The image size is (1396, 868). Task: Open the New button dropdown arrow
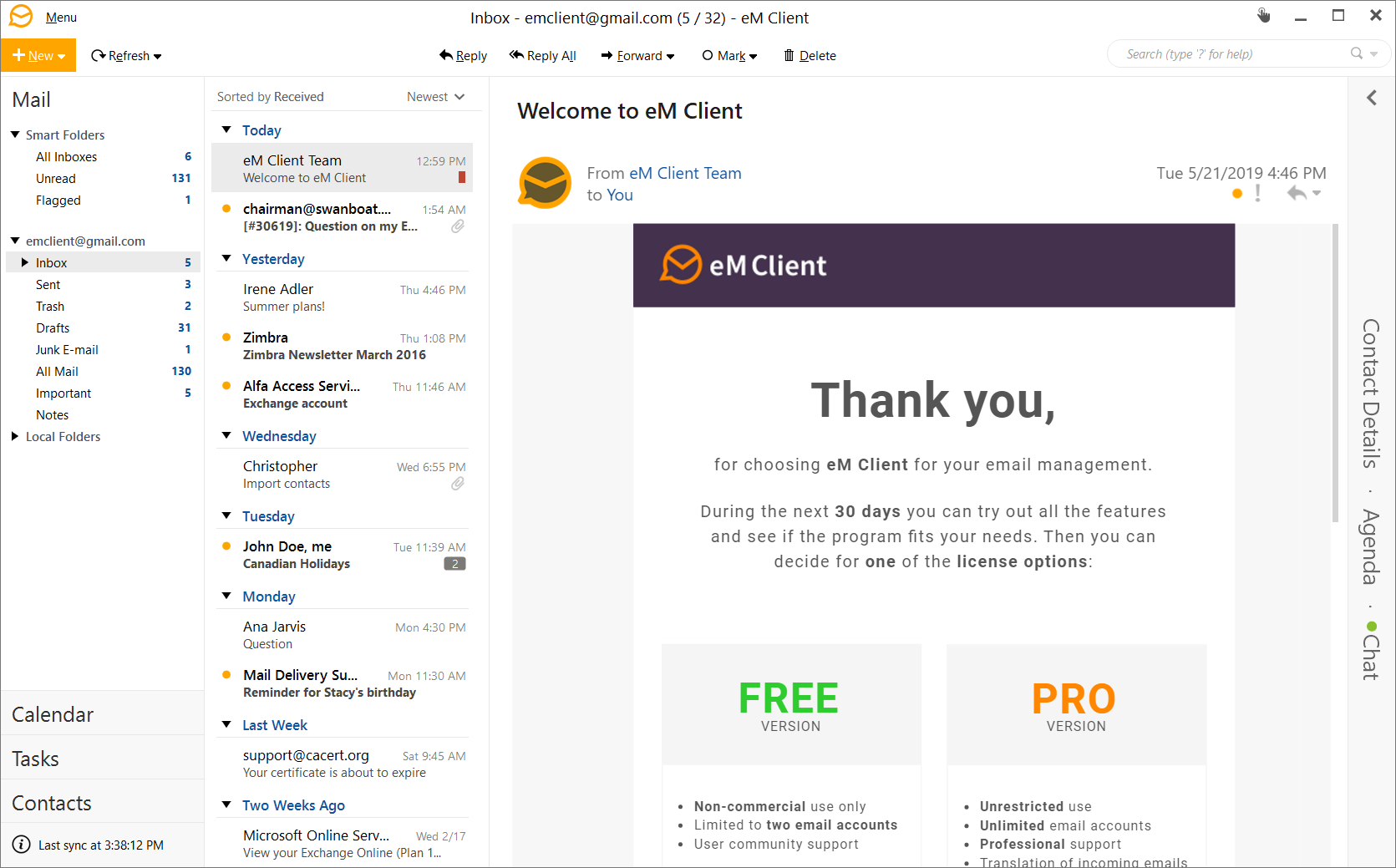(x=62, y=56)
